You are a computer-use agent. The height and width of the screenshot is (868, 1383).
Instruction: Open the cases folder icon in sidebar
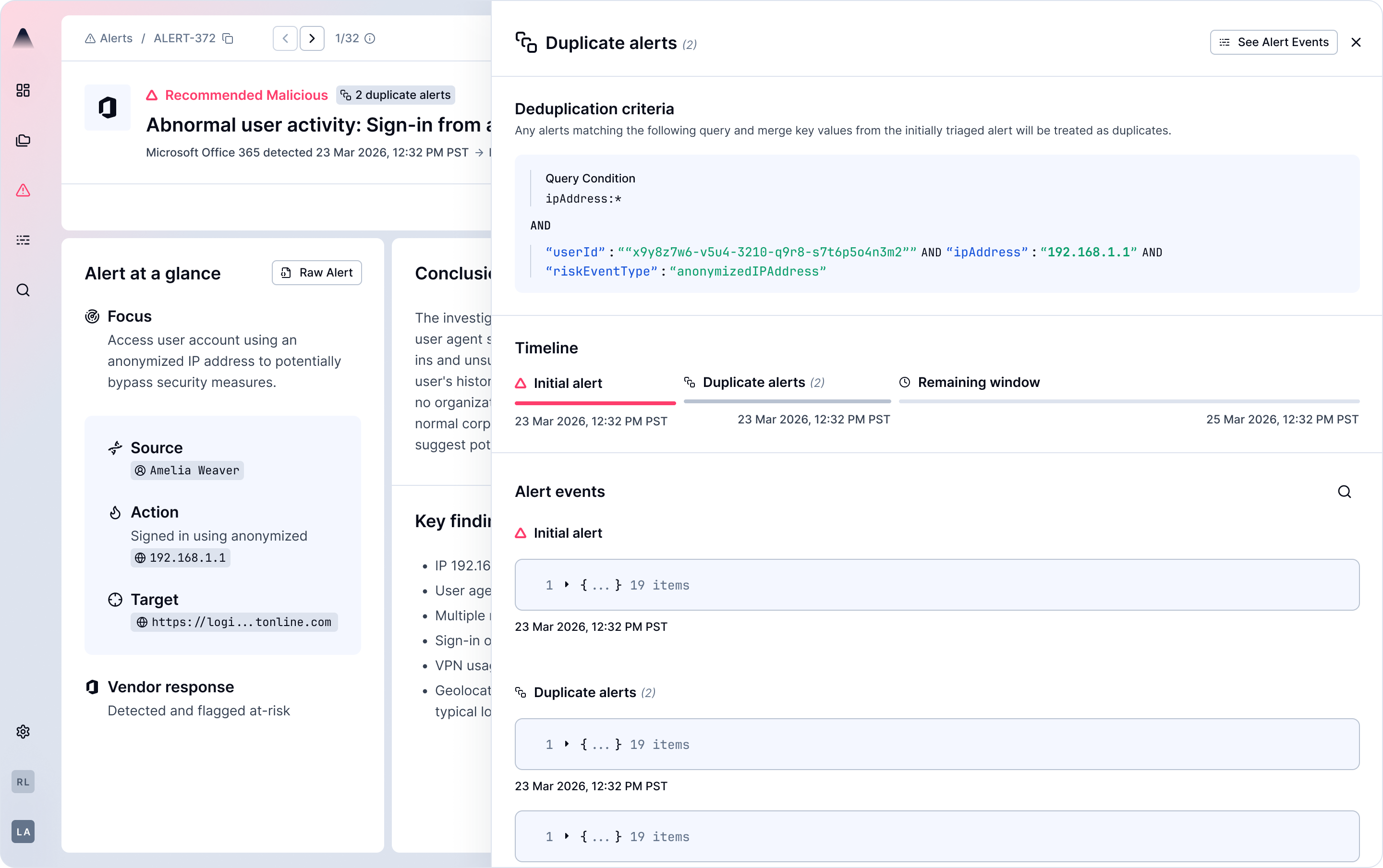tap(23, 140)
